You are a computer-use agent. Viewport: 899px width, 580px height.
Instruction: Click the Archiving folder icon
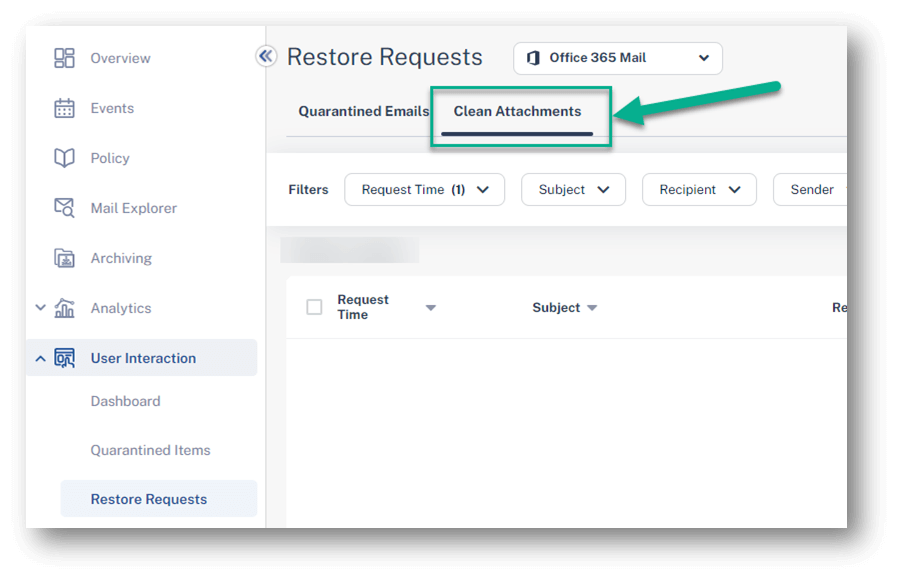[x=64, y=258]
